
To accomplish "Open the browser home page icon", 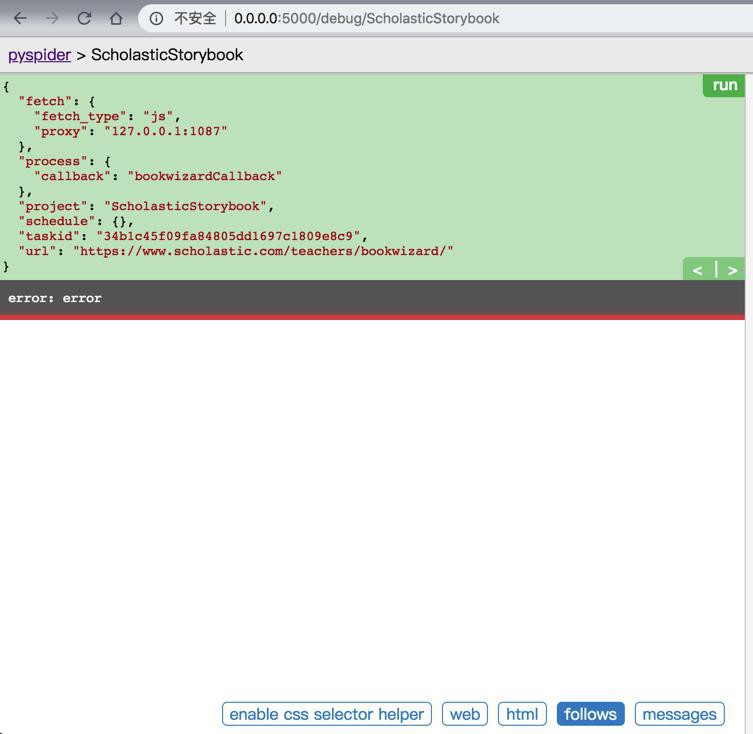I will (x=116, y=19).
